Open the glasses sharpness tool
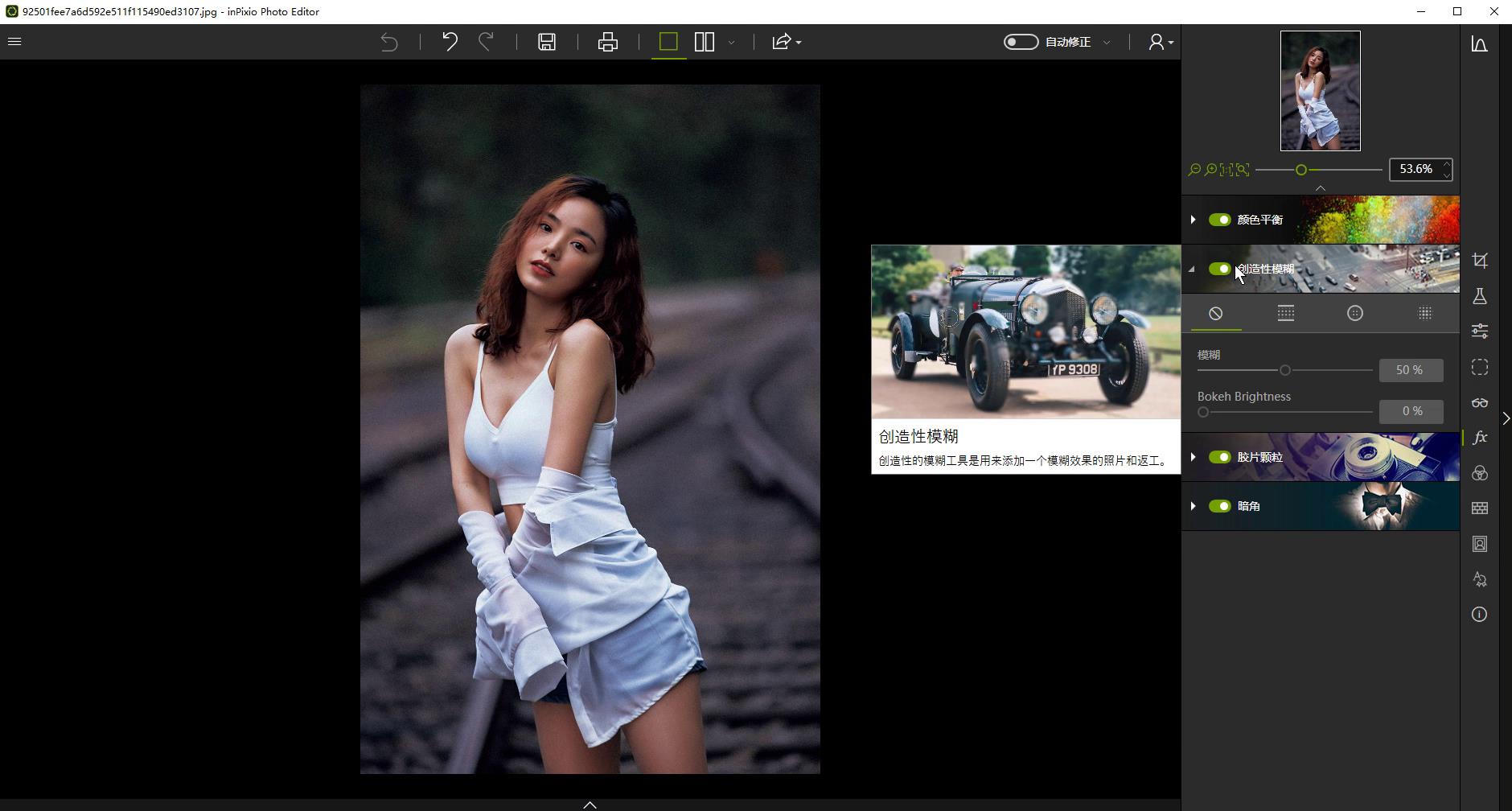 pos(1480,402)
